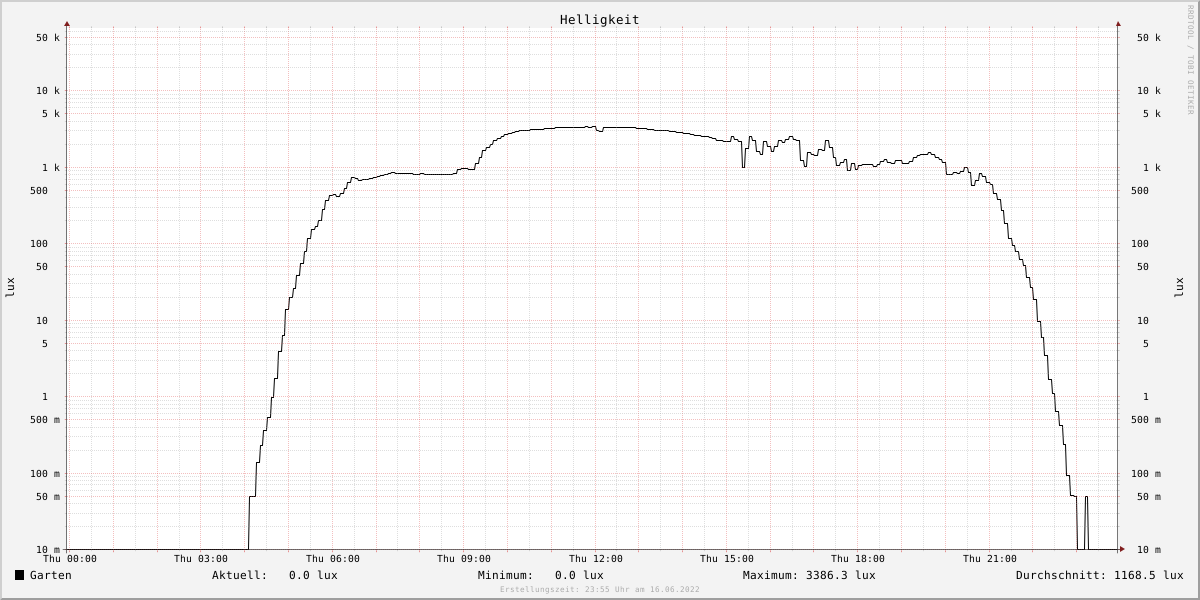Click the right axis 5 k label
1200x600 pixels.
[x=1152, y=114]
